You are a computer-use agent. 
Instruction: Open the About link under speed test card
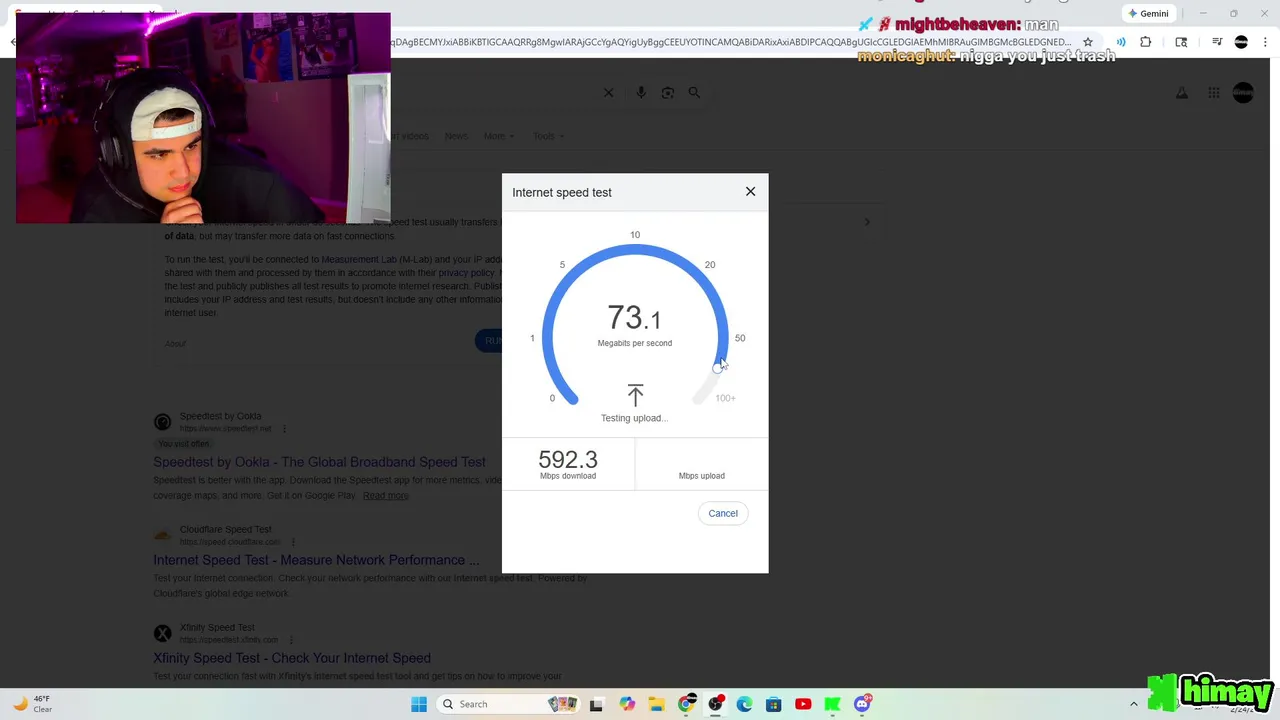(x=175, y=343)
